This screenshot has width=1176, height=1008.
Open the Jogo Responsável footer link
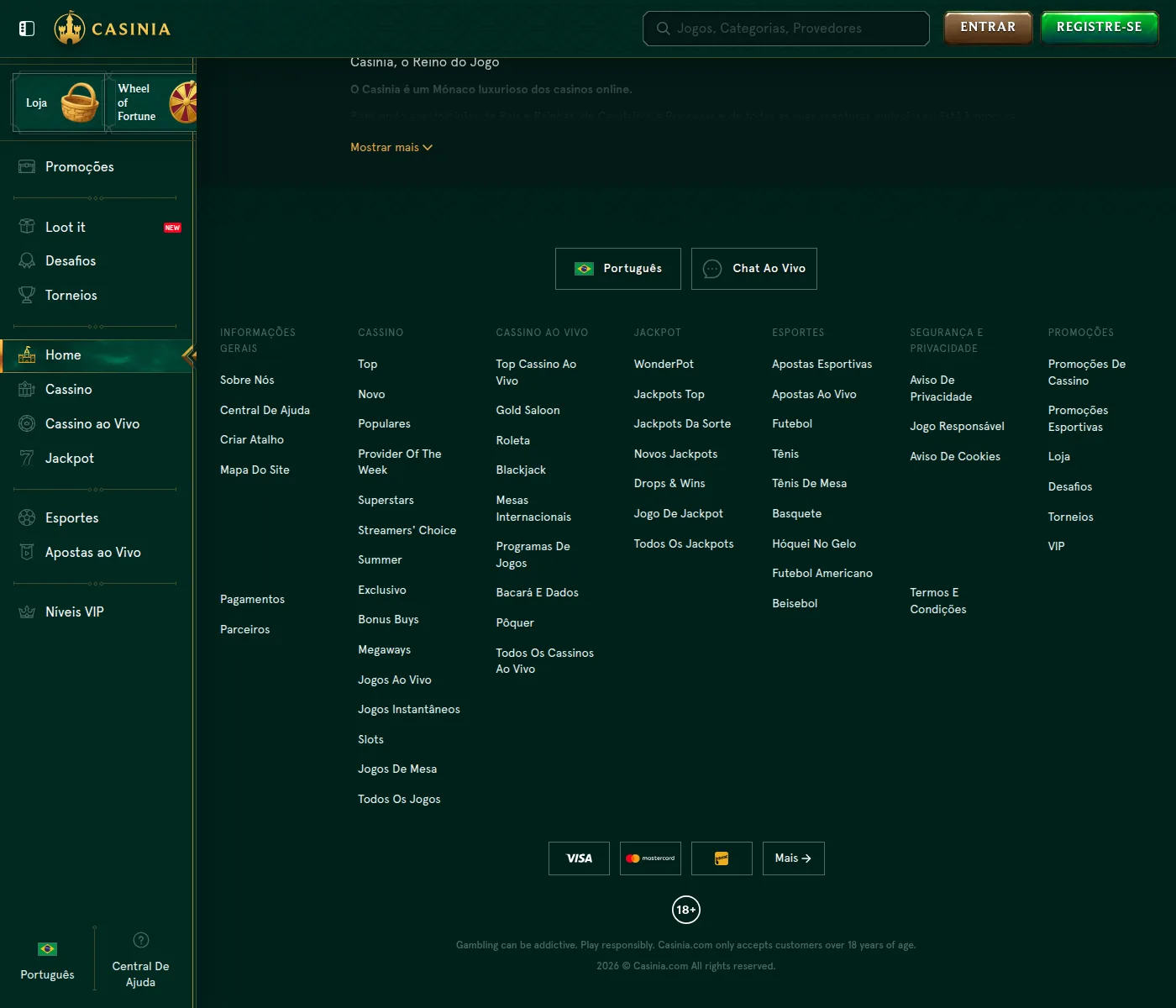957,427
